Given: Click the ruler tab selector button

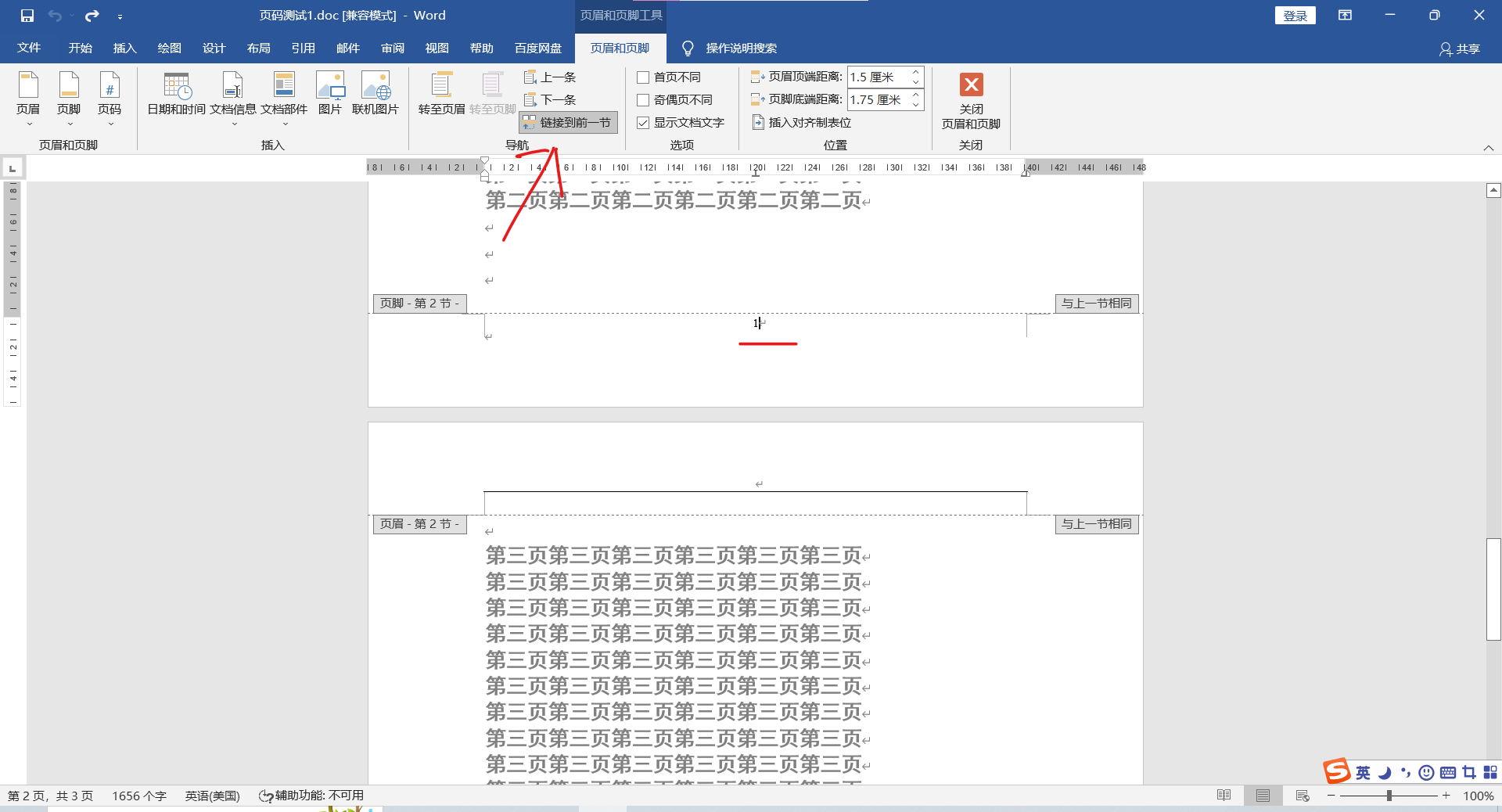Looking at the screenshot, I should [x=13, y=168].
